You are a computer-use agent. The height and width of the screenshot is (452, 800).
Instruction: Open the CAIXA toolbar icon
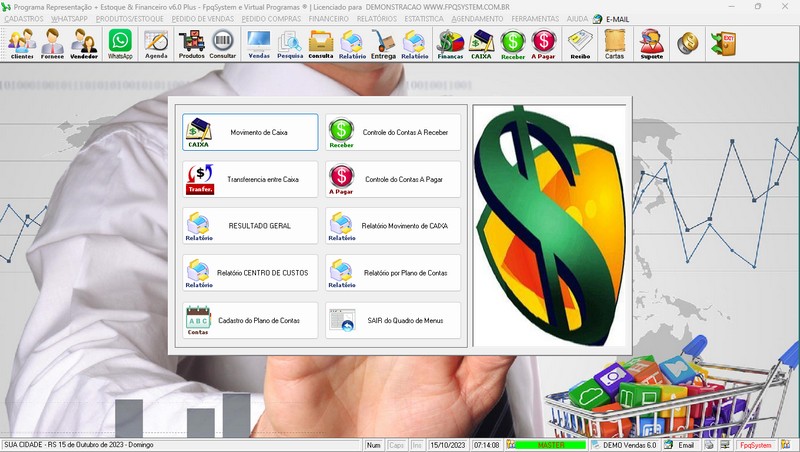click(481, 44)
